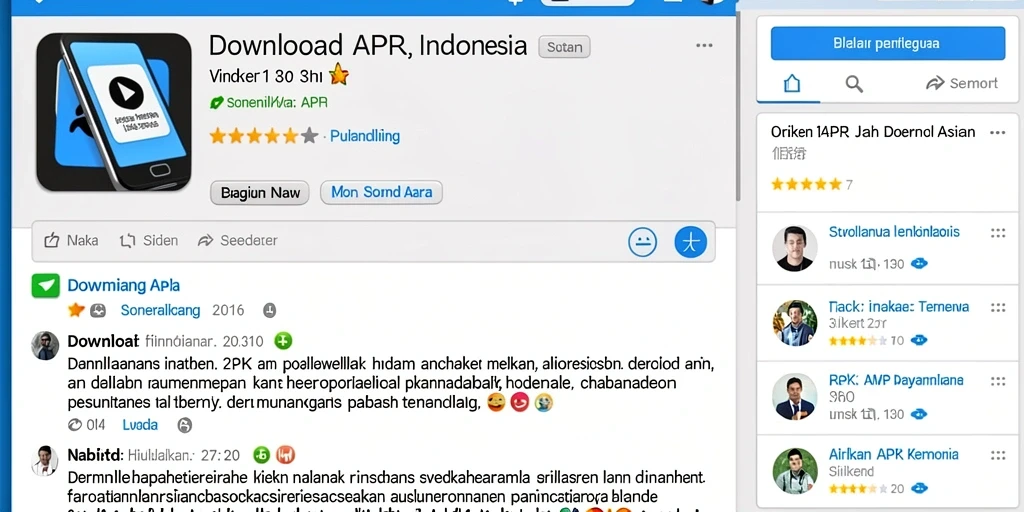Open options for Tlack: inakae: Temerva card

[x=997, y=307]
